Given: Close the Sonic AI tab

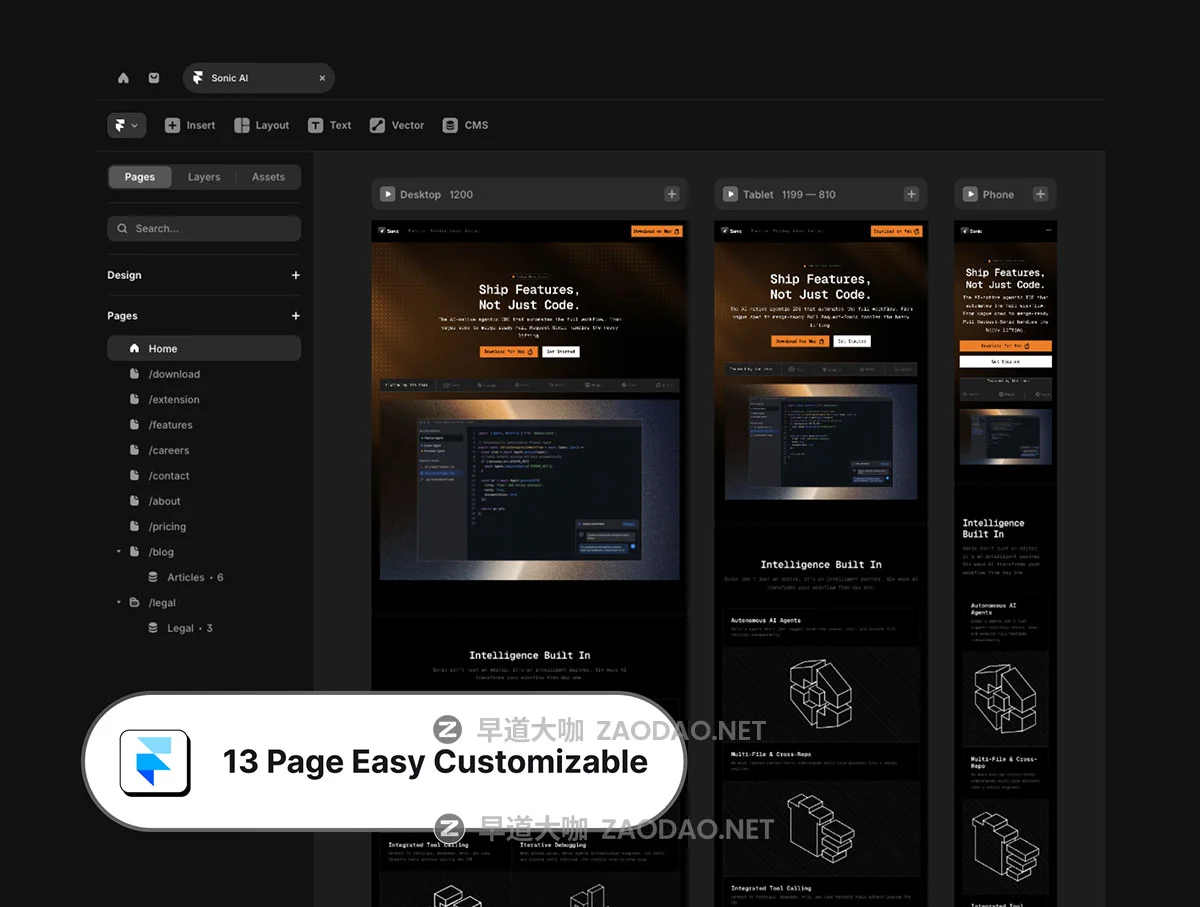Looking at the screenshot, I should [322, 78].
